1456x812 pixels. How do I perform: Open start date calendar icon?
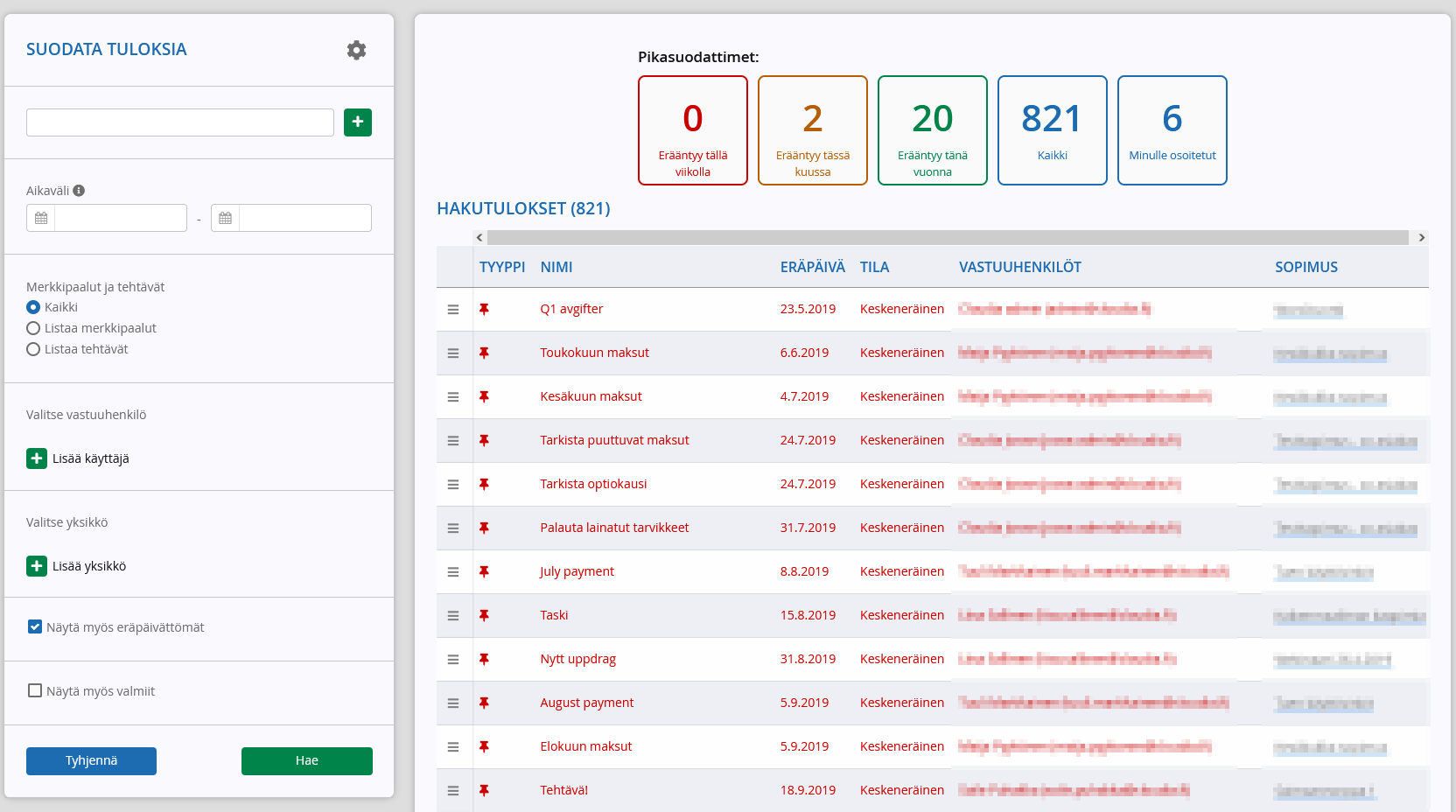click(41, 218)
